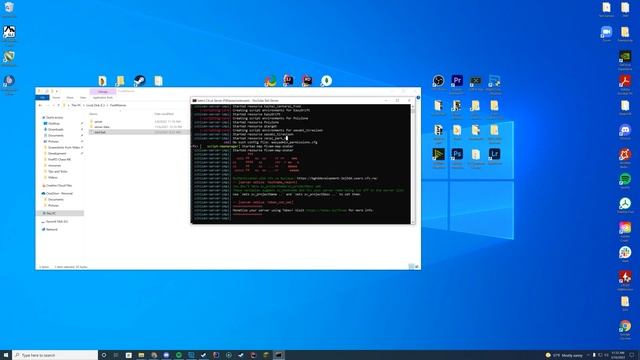This screenshot has width=640, height=360.
Task: Open the Home ribbon tab
Action: coord(56,98)
